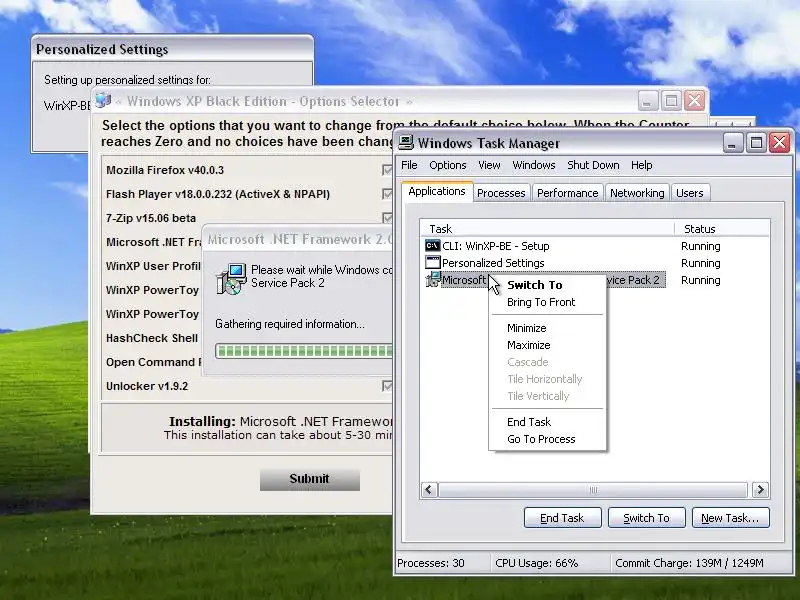The image size is (800, 600).
Task: Click the left arrow of horizontal scrollbar
Action: pyautogui.click(x=429, y=490)
